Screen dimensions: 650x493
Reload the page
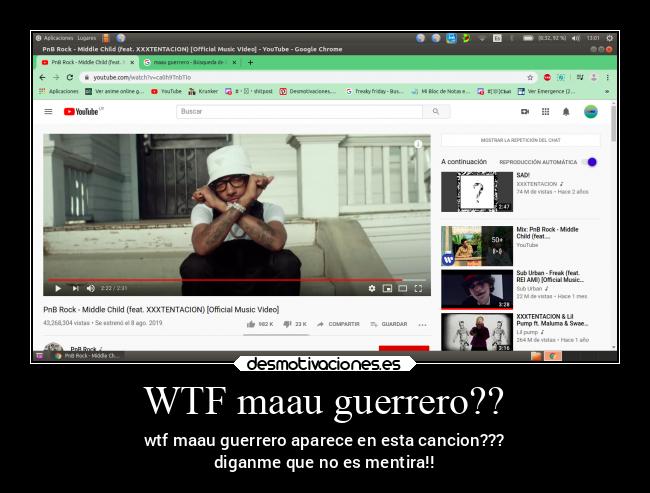70,78
